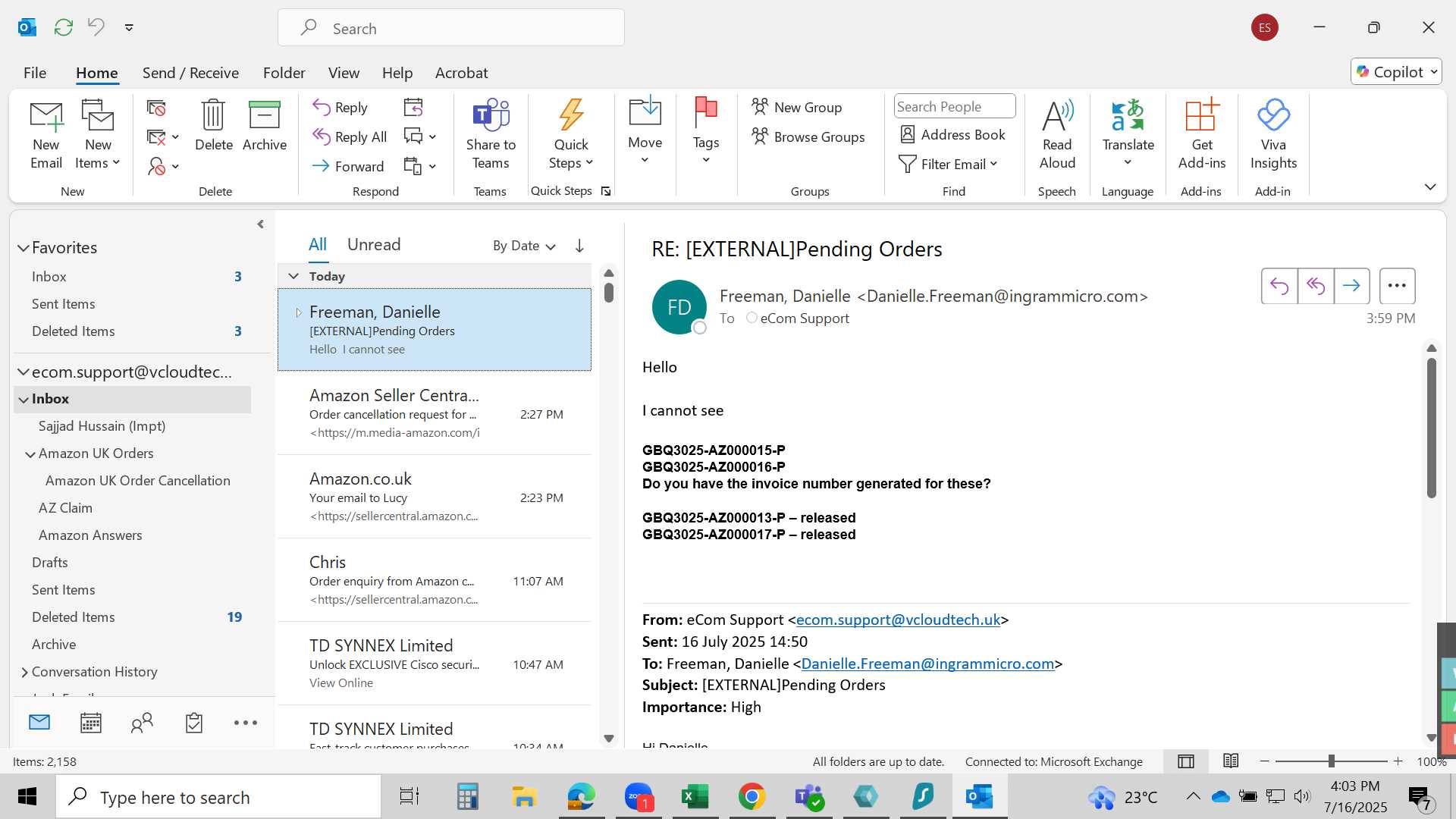Viewport: 1456px width, 819px height.
Task: Click the Ignore conversation icon
Action: click(x=156, y=108)
